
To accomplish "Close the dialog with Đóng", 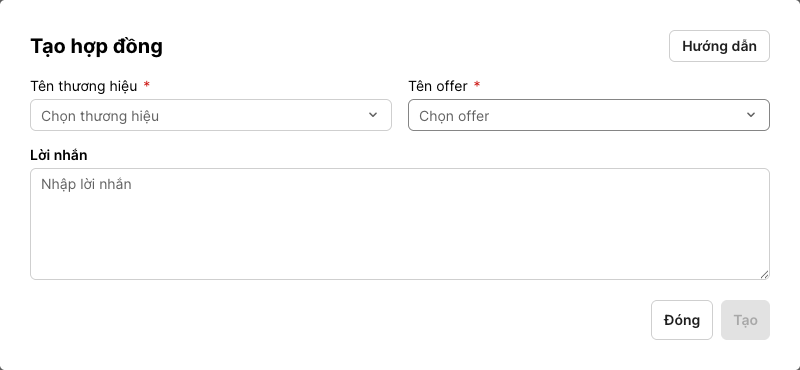I will click(x=682, y=320).
